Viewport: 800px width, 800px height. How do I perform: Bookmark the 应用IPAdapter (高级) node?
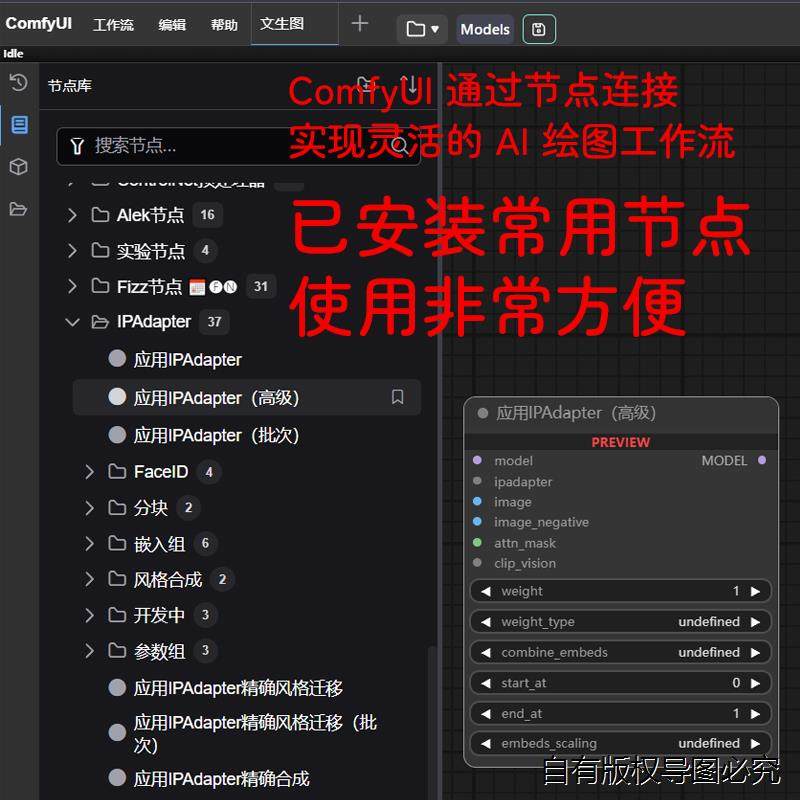(x=397, y=397)
